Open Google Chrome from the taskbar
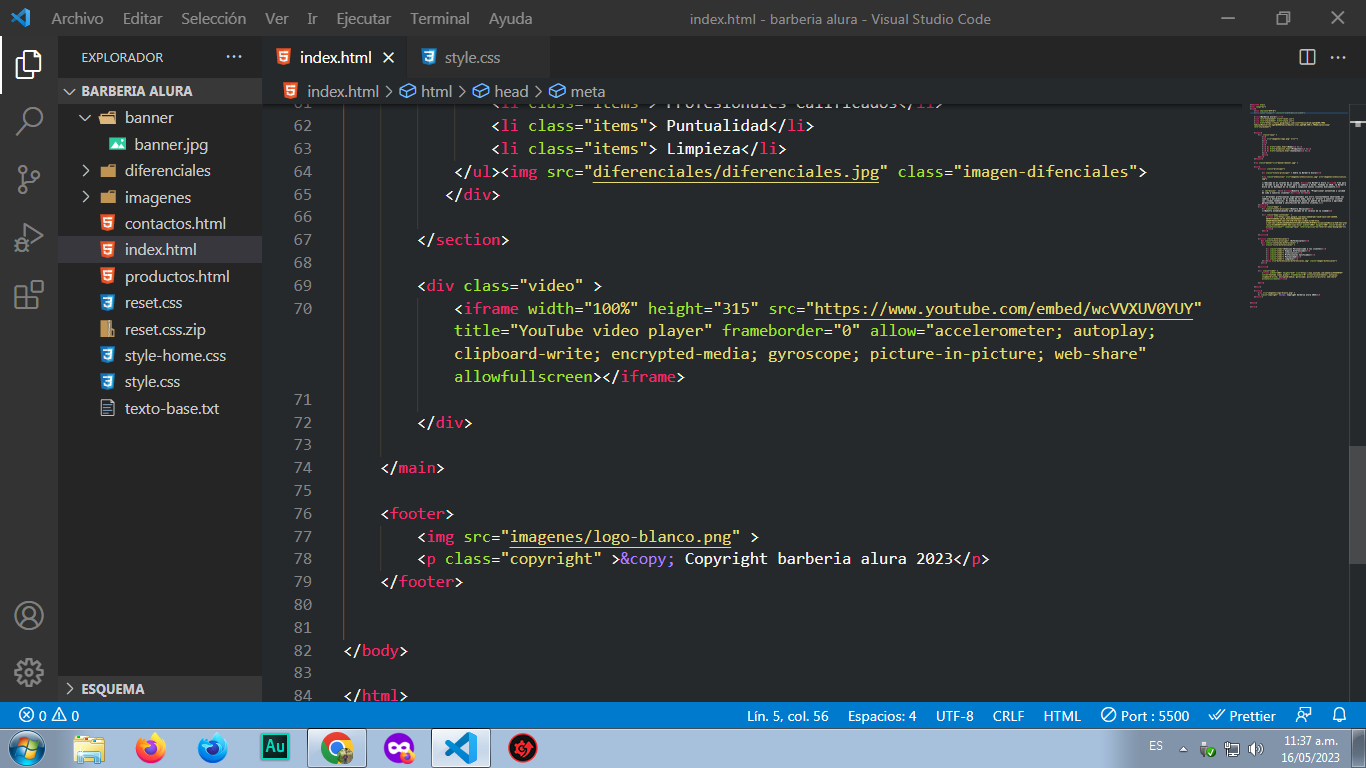This screenshot has width=1366, height=768. click(x=337, y=748)
